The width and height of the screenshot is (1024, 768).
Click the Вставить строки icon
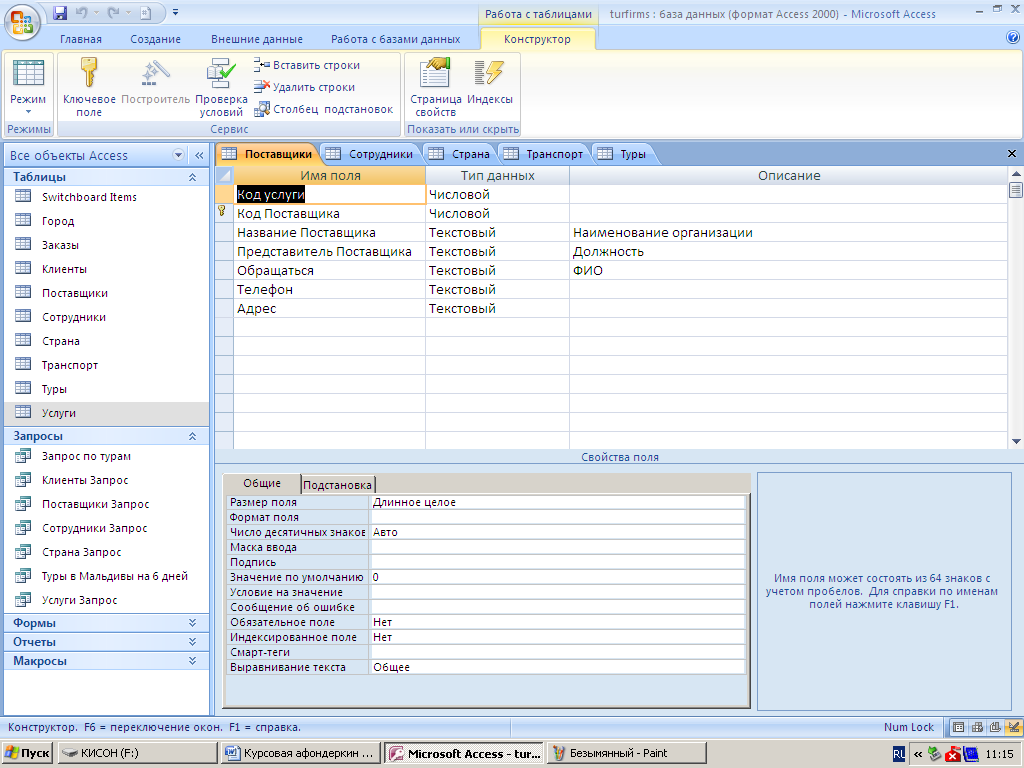pos(262,65)
